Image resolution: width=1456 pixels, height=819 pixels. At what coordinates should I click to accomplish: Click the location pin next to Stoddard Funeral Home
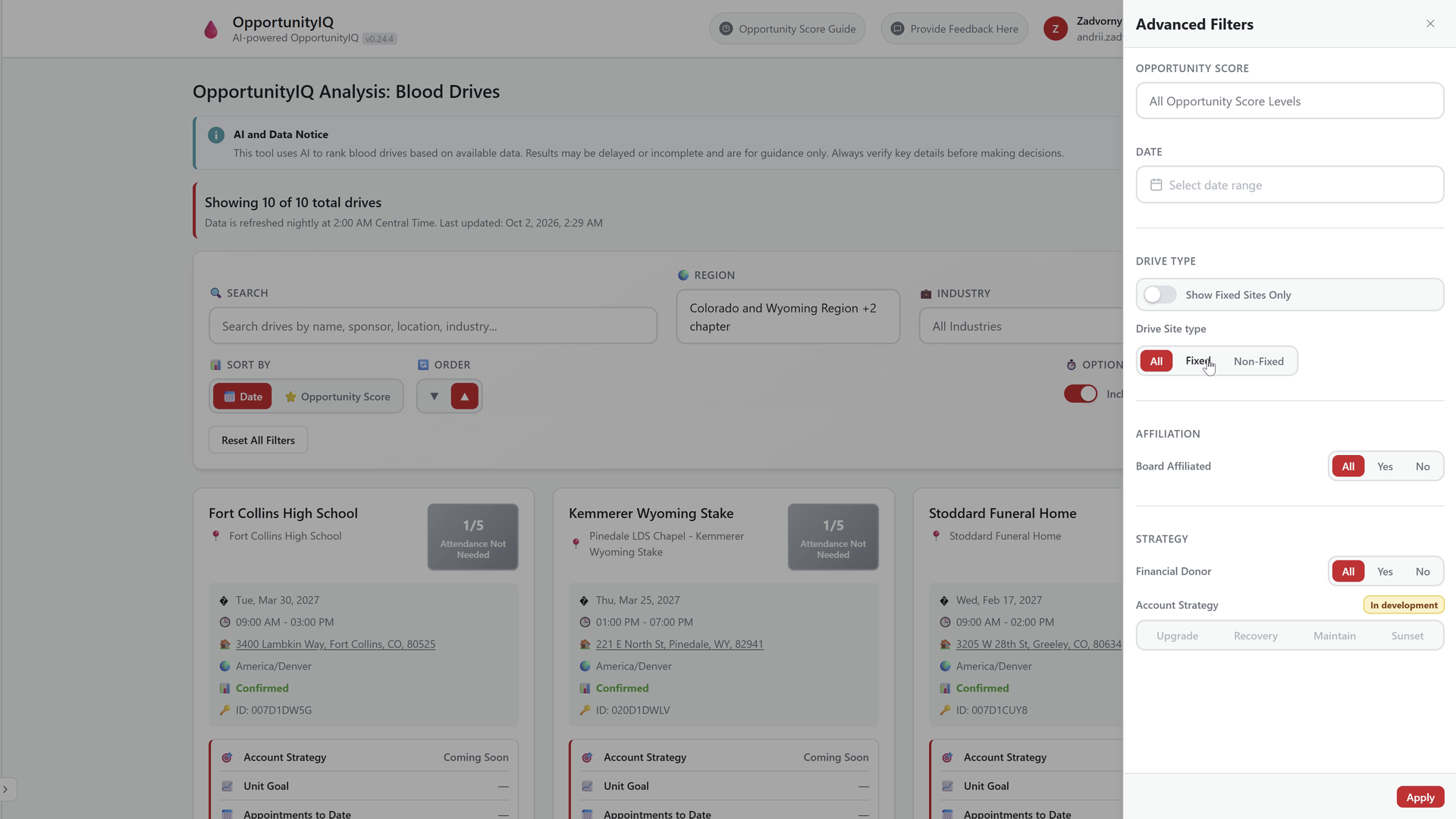pos(937,535)
